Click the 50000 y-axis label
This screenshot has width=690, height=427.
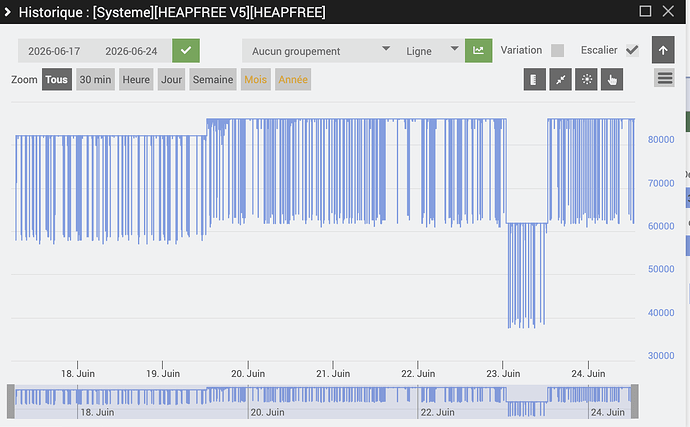tap(661, 269)
